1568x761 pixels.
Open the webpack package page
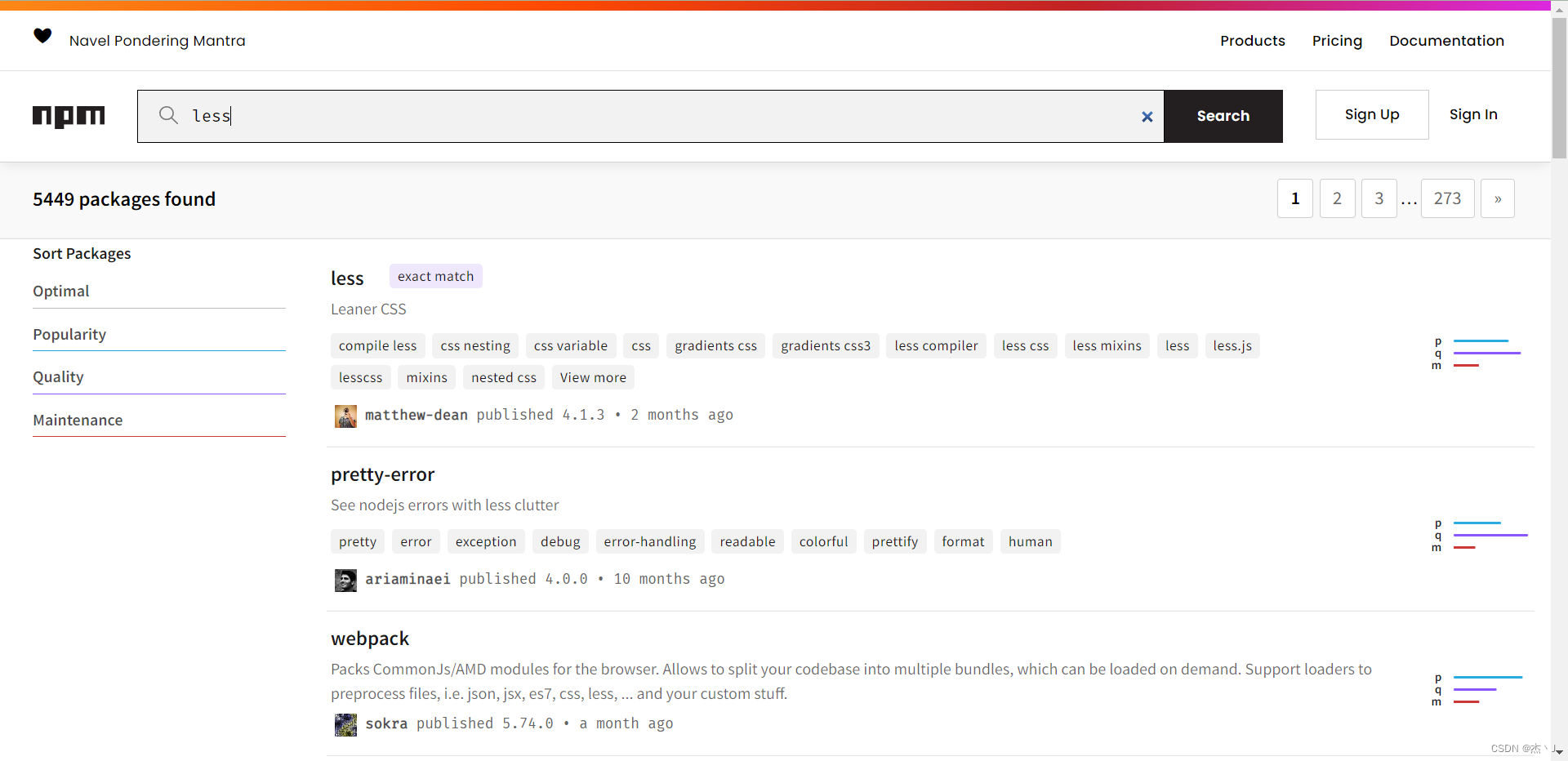(370, 639)
